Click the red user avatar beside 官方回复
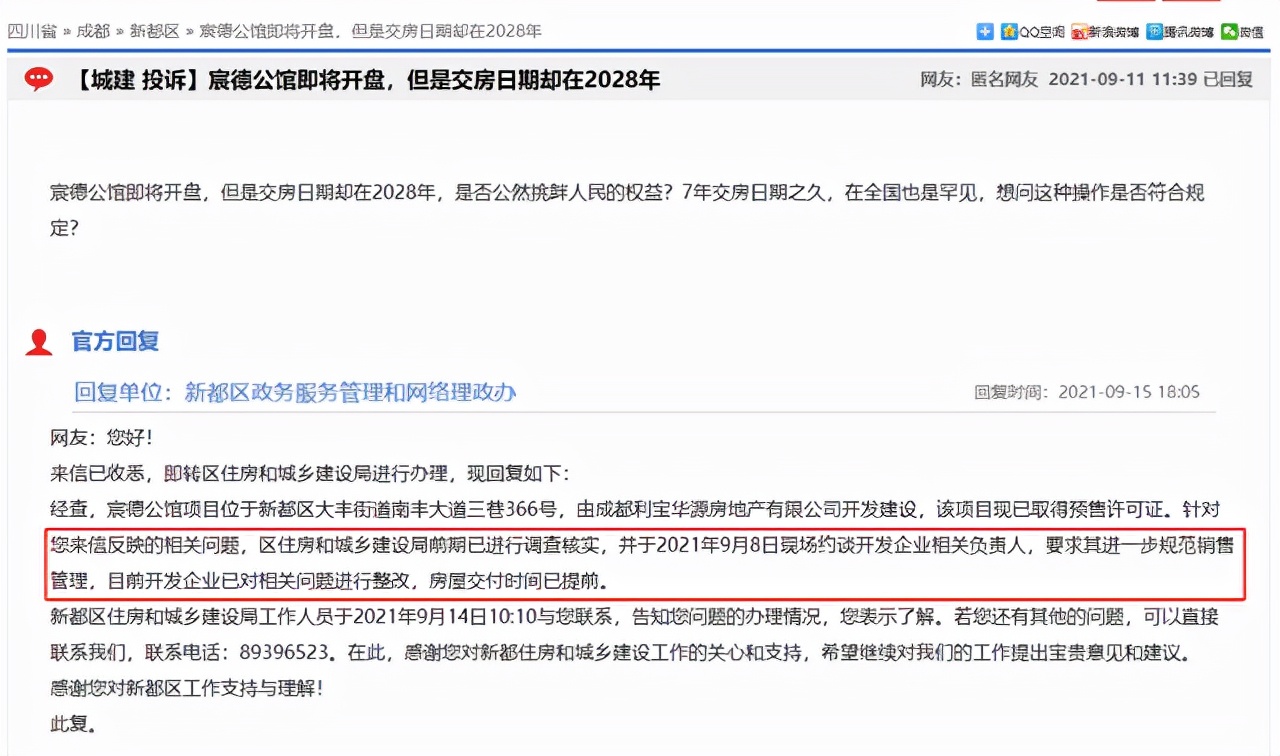The width and height of the screenshot is (1280, 756). (x=39, y=341)
